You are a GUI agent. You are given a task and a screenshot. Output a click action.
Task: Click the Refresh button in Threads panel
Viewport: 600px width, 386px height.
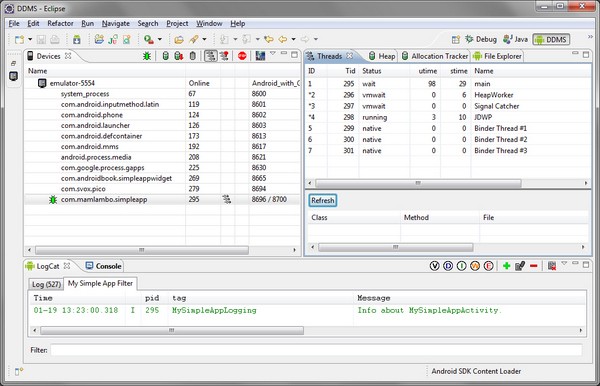(x=323, y=200)
